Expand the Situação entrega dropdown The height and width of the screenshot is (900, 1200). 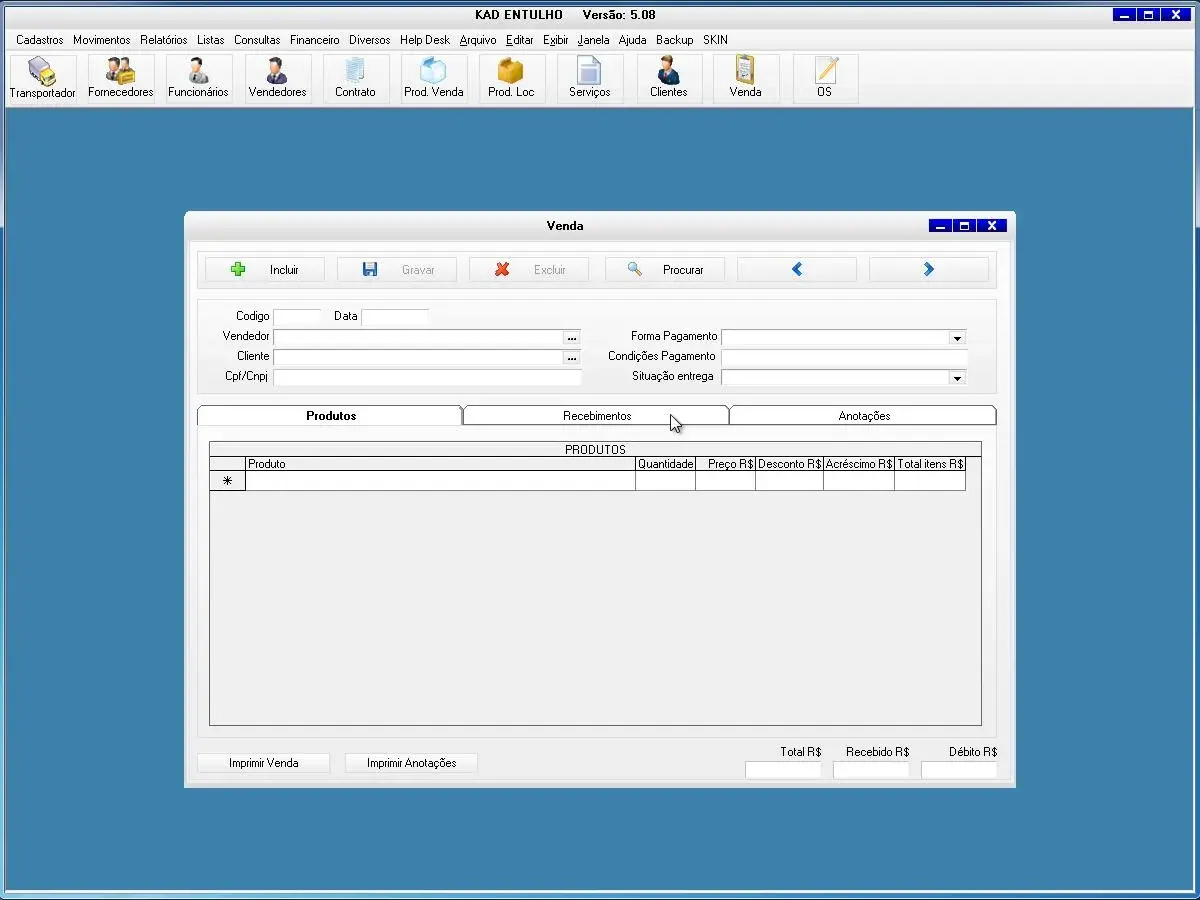[957, 378]
